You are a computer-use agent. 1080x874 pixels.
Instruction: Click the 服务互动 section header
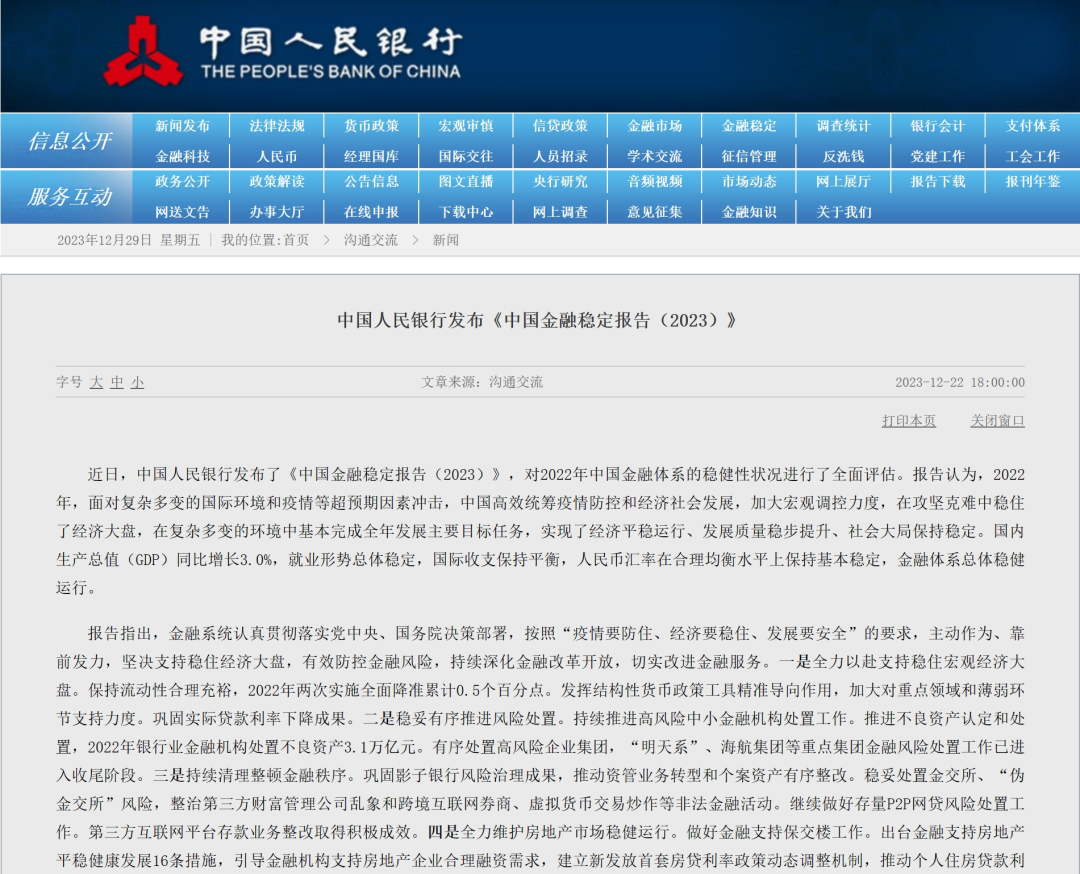tap(70, 197)
